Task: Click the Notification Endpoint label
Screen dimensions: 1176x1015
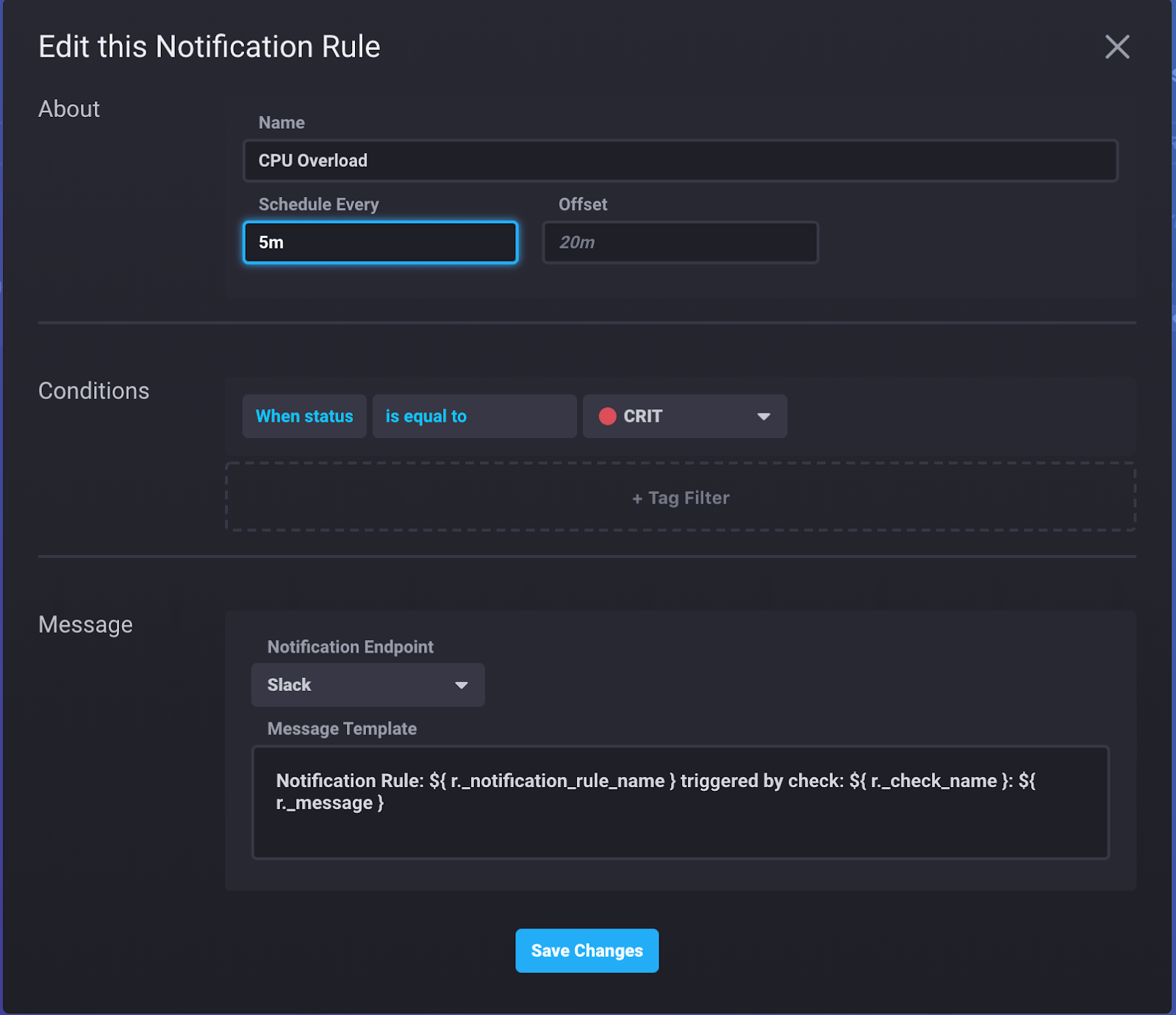Action: 350,647
